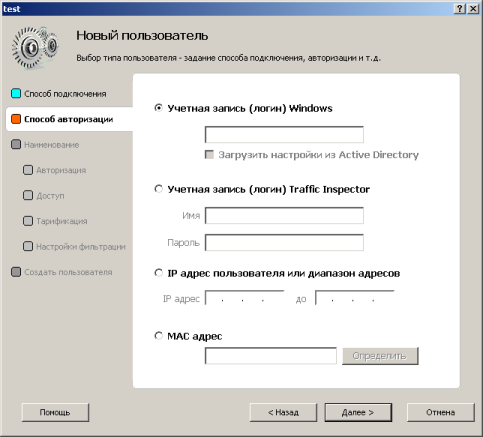483x437 pixels.
Task: Select the MAC адрес radio option
Action: pos(159,336)
